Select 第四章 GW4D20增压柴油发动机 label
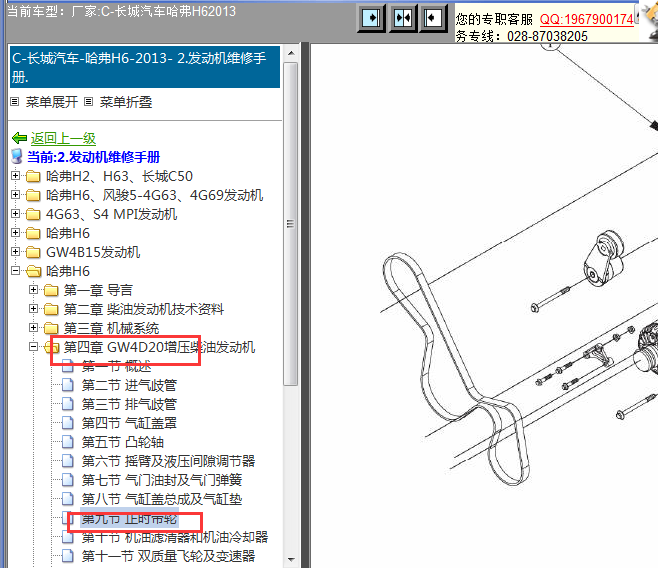658x568 pixels. click(159, 347)
